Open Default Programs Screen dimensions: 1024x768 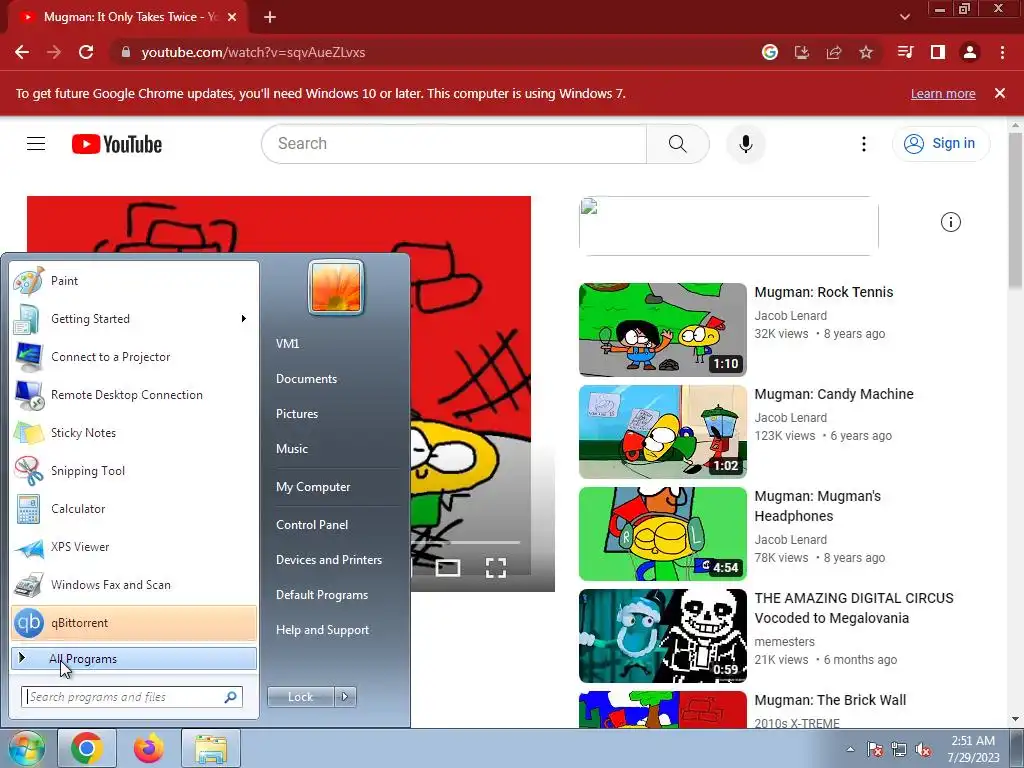point(321,595)
